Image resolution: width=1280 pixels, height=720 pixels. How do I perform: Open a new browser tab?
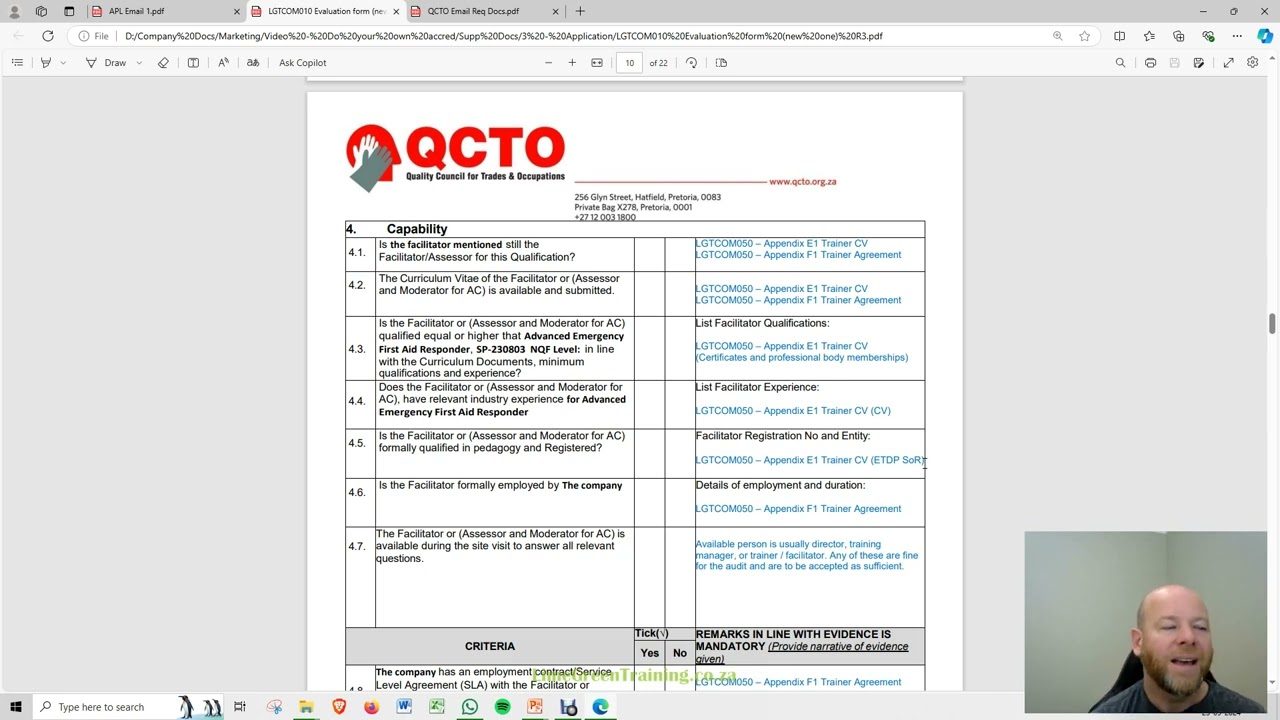tap(580, 11)
